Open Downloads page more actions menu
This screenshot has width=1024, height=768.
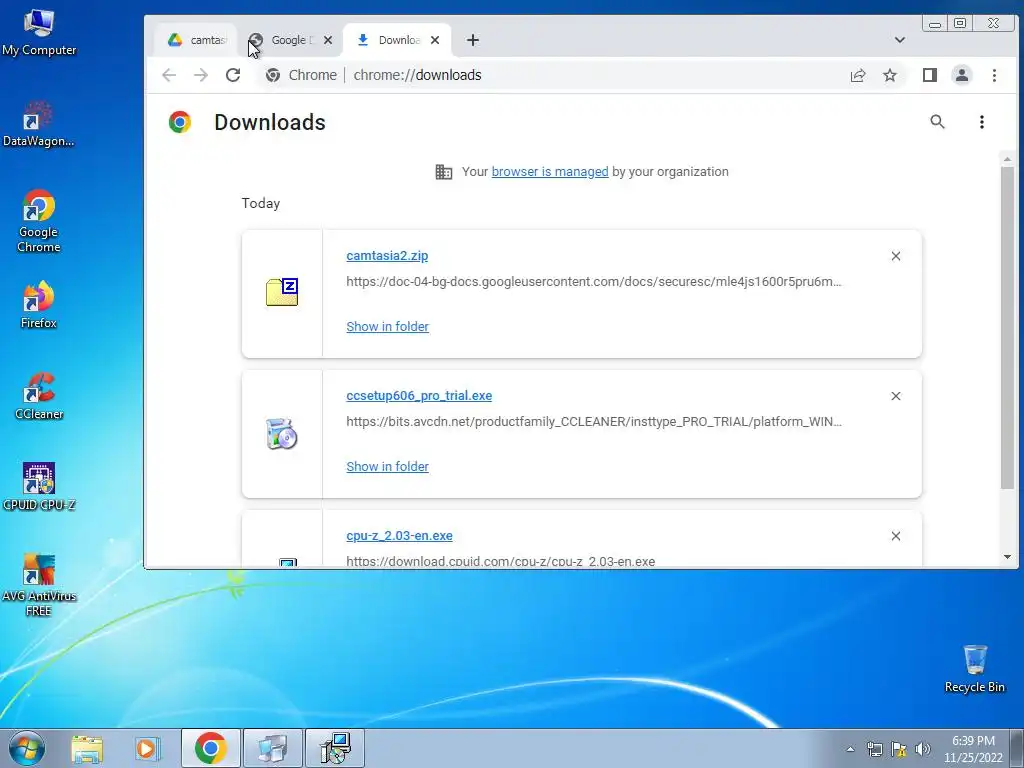pyautogui.click(x=982, y=121)
